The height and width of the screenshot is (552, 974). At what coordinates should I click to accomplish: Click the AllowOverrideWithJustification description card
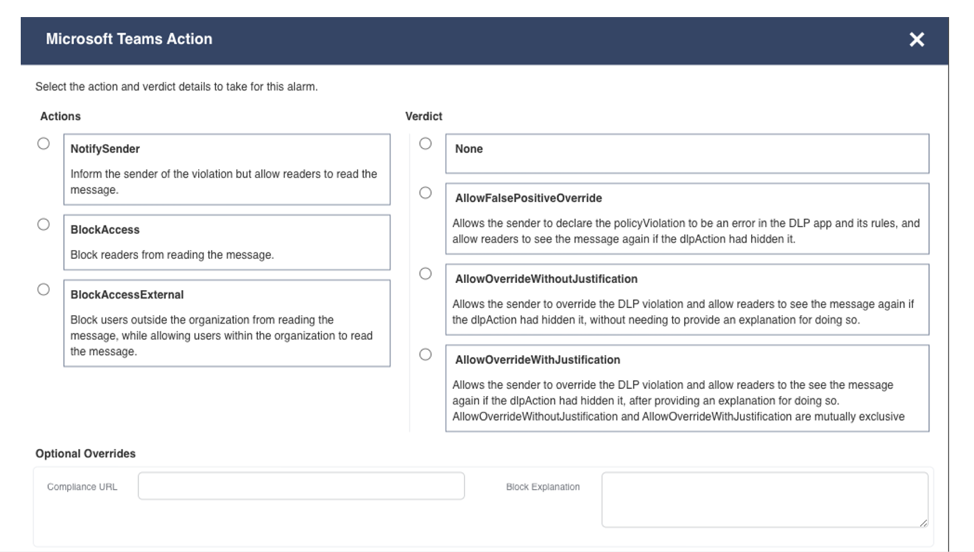tap(686, 388)
